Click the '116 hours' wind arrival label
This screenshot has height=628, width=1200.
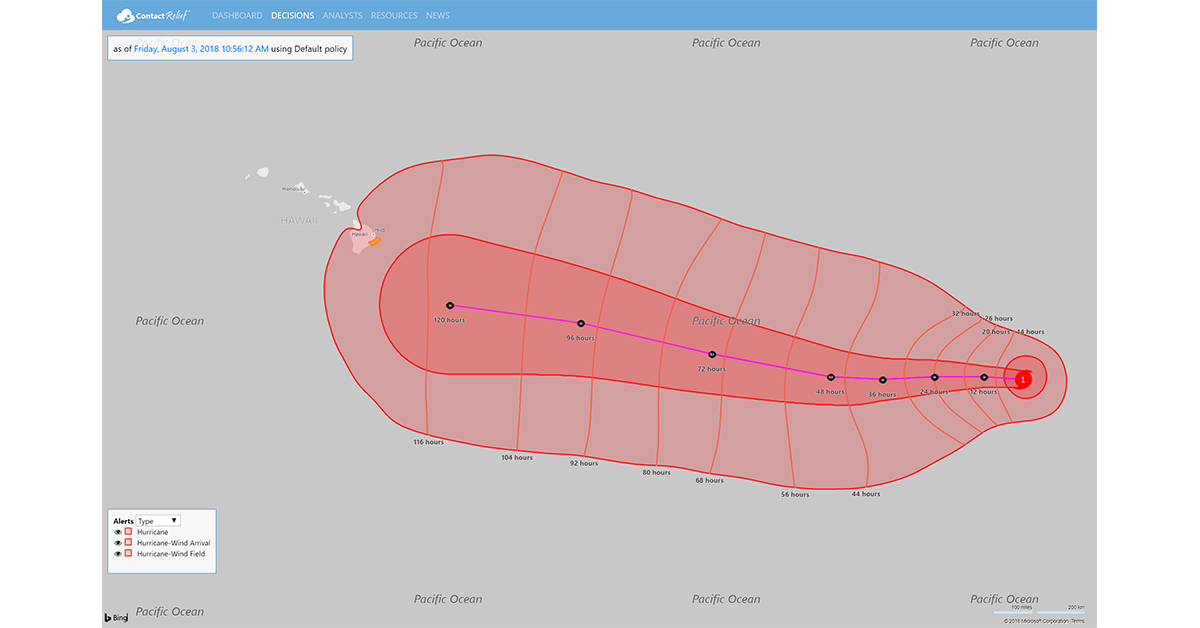click(428, 442)
